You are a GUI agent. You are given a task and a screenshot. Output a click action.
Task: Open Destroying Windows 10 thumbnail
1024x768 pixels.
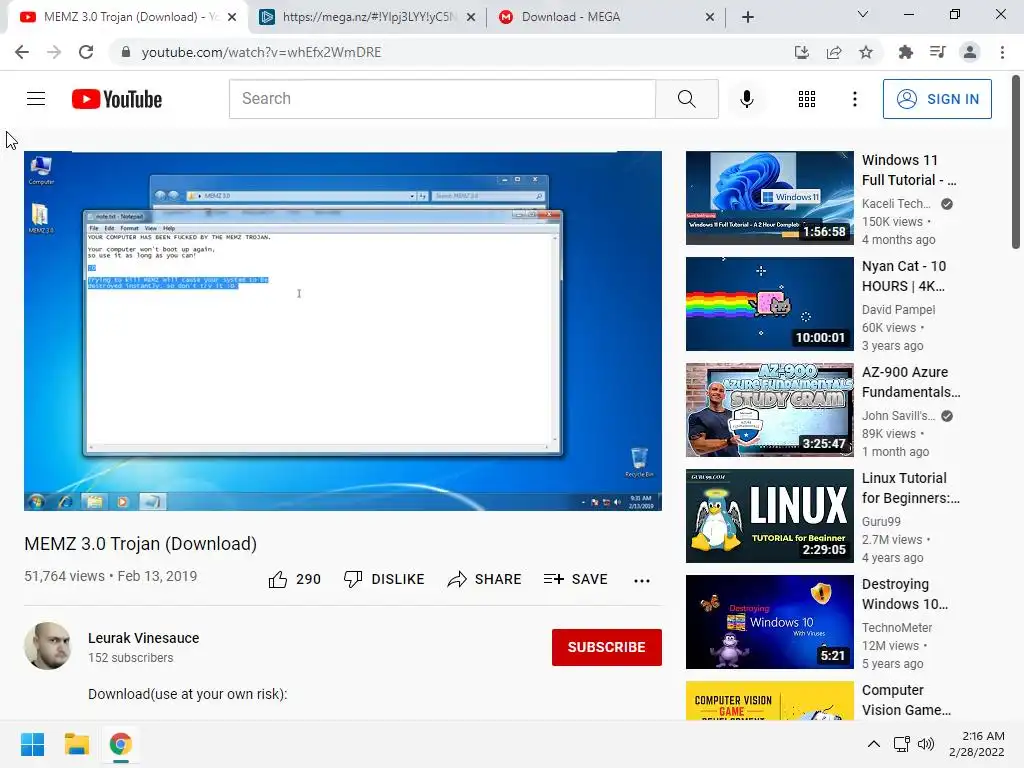(x=769, y=622)
